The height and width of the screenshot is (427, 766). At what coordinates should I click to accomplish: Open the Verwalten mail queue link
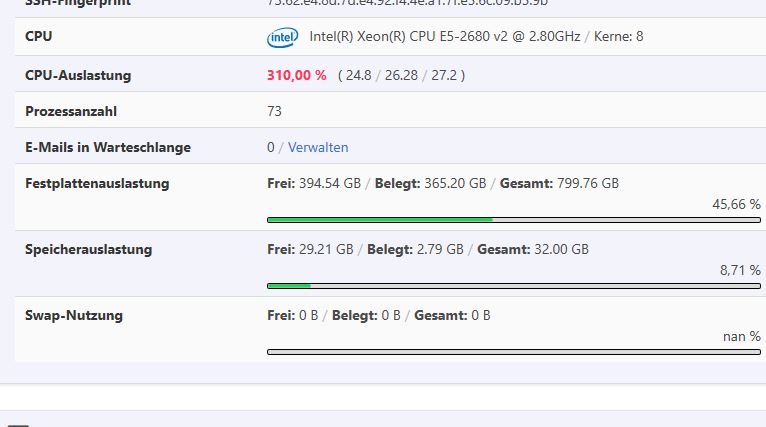coord(318,147)
